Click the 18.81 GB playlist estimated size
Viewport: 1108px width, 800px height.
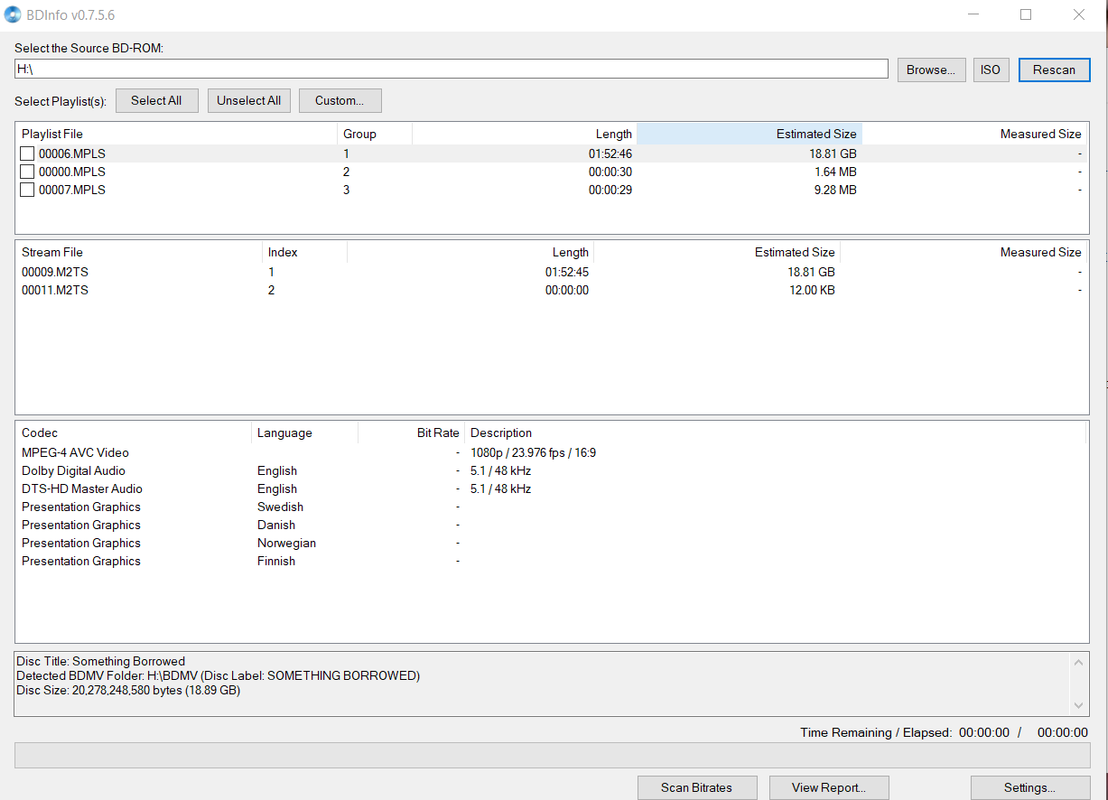pyautogui.click(x=832, y=153)
